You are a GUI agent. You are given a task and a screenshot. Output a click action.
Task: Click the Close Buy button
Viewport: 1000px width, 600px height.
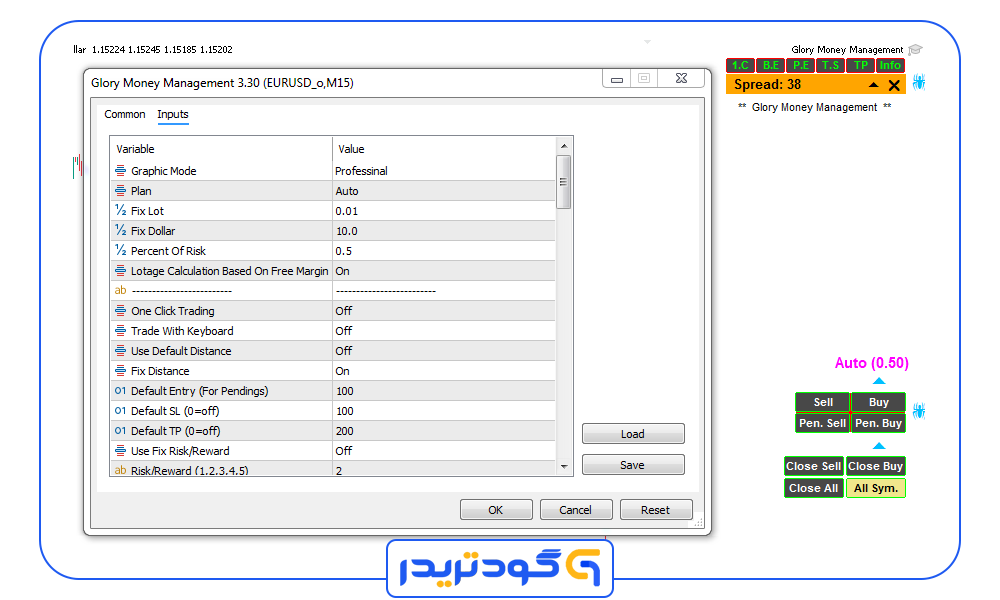[876, 466]
